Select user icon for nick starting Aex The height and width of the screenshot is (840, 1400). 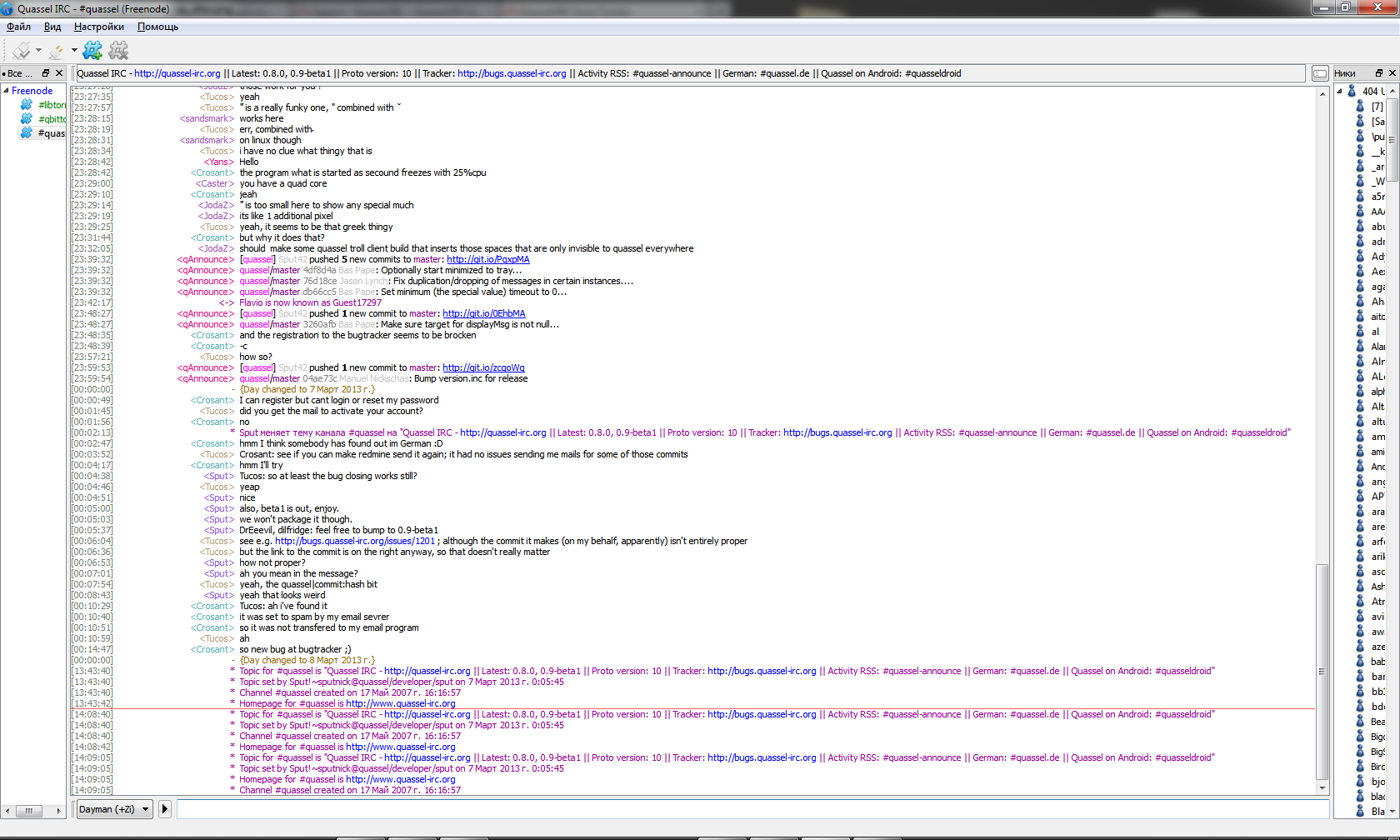click(x=1360, y=271)
